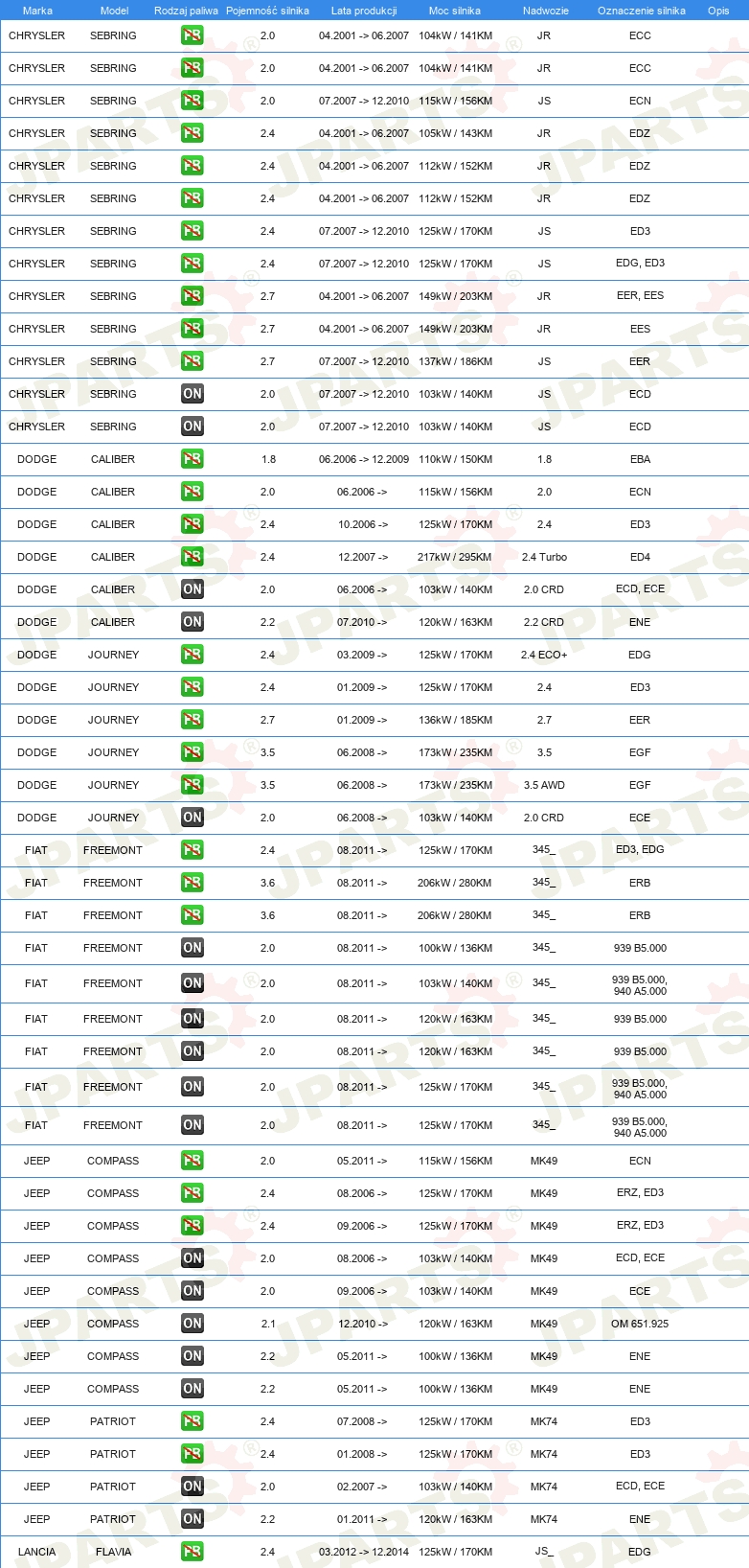Click the PB icon in the Sebring 137kW / 186KM row

(x=193, y=361)
